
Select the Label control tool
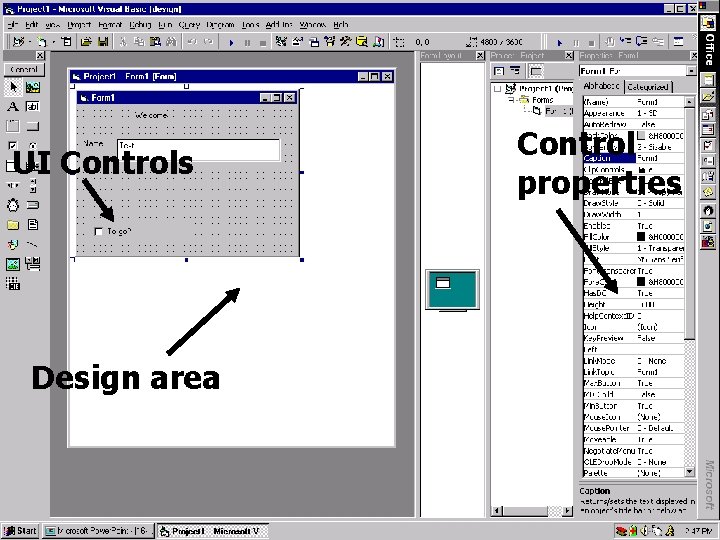click(13, 107)
